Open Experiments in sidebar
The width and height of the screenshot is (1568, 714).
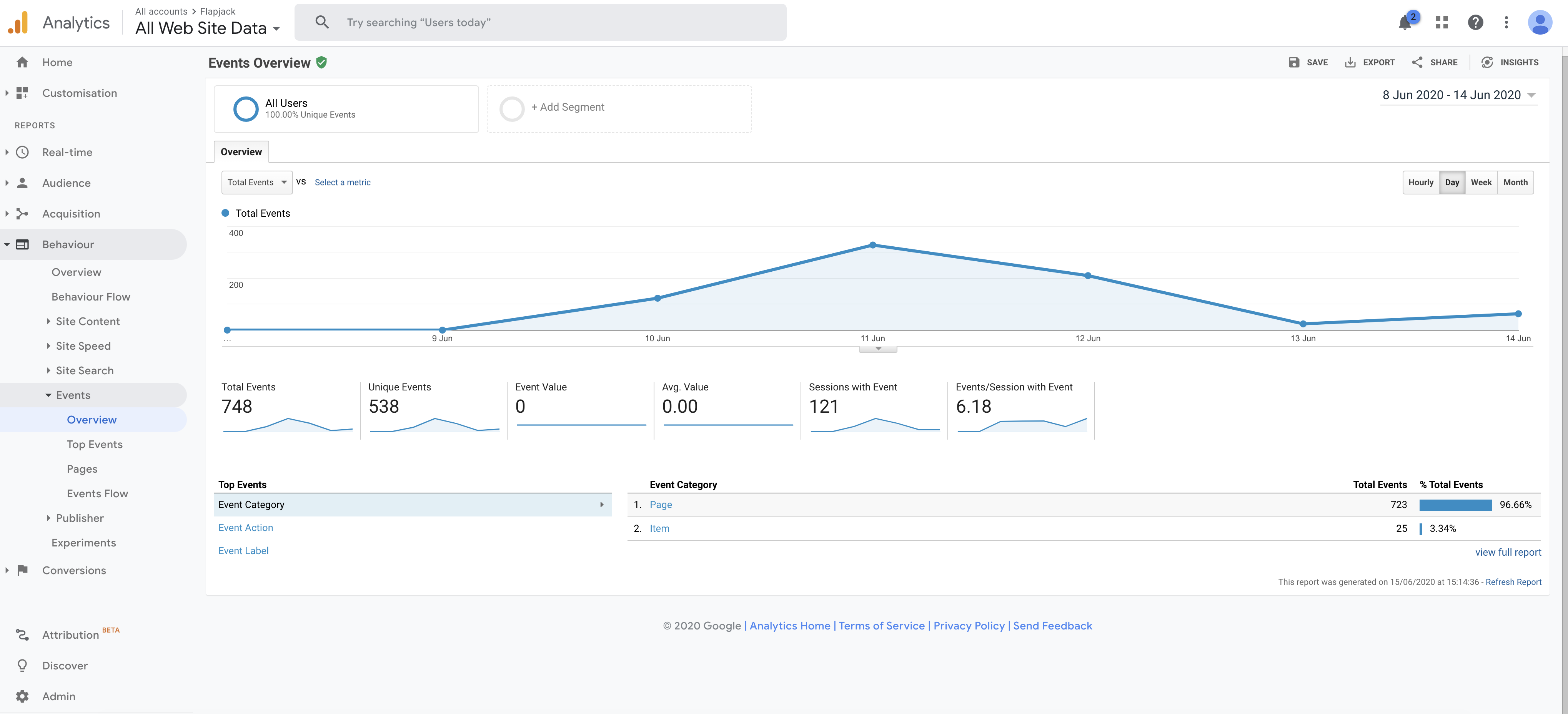click(83, 543)
